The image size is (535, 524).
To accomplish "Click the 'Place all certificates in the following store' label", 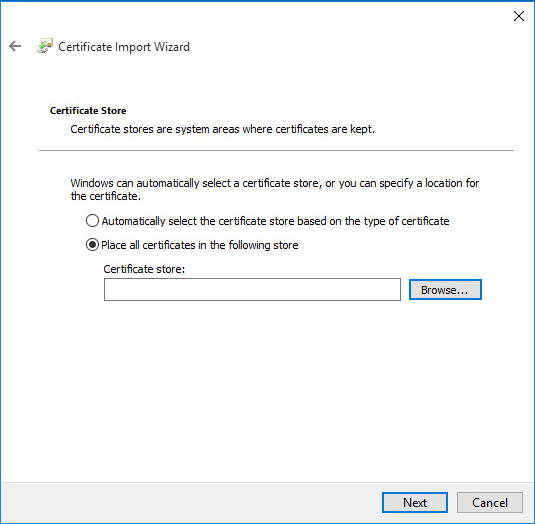I will point(200,245).
